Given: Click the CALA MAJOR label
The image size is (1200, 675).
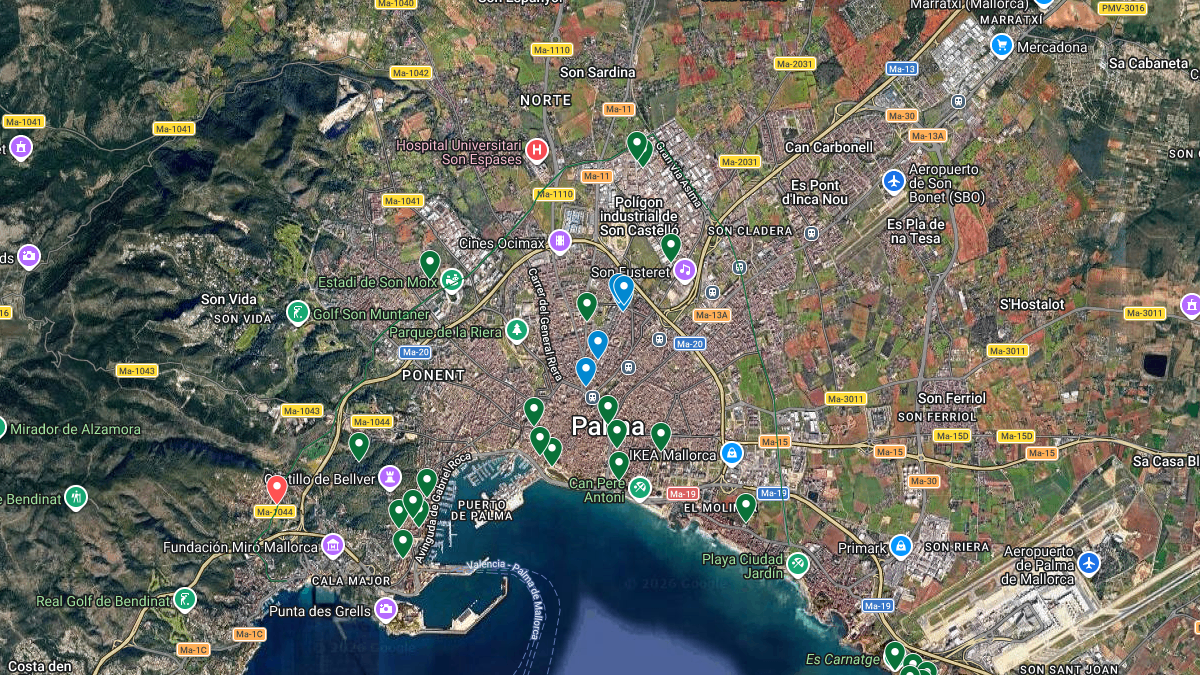Looking at the screenshot, I should [x=350, y=581].
